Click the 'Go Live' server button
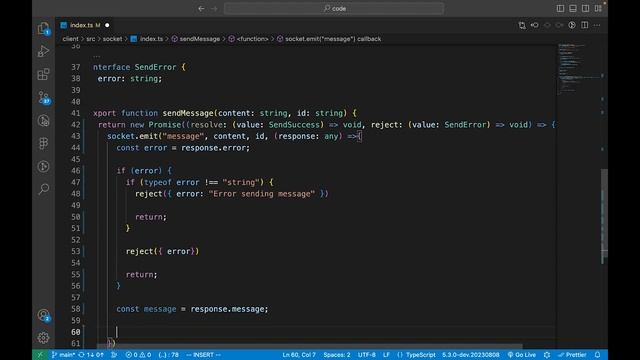 (x=522, y=355)
